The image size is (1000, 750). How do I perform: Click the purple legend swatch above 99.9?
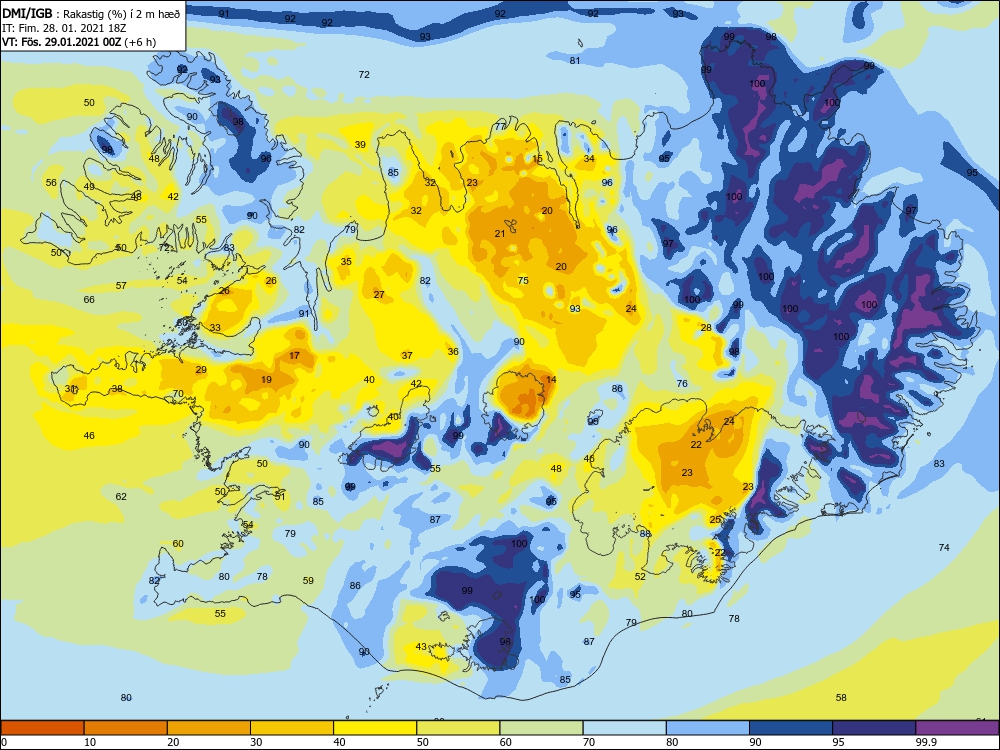(x=957, y=728)
